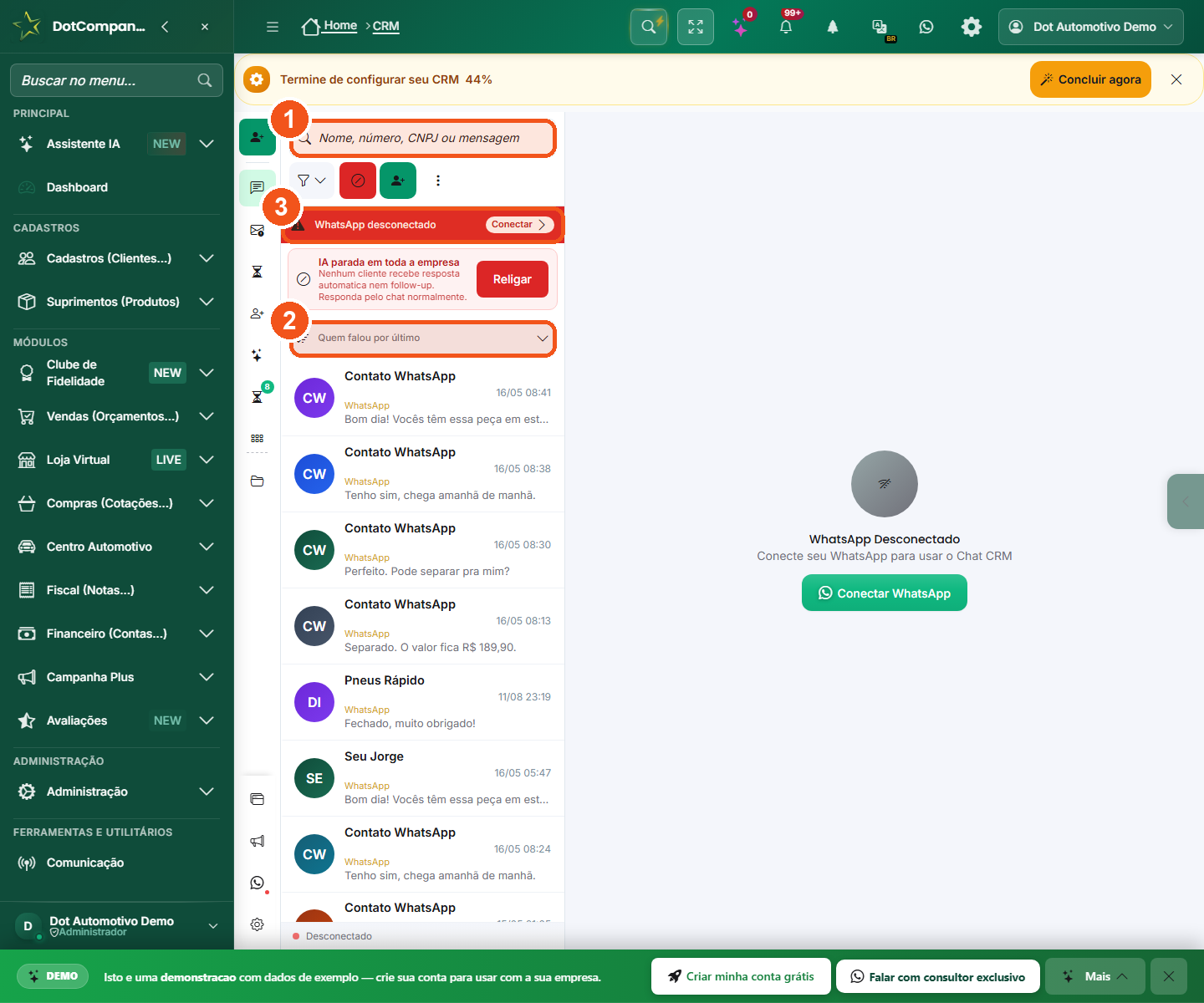Click Conectar in the WhatsApp desconectado banner
Viewport: 1204px width, 1003px height.
tap(519, 225)
